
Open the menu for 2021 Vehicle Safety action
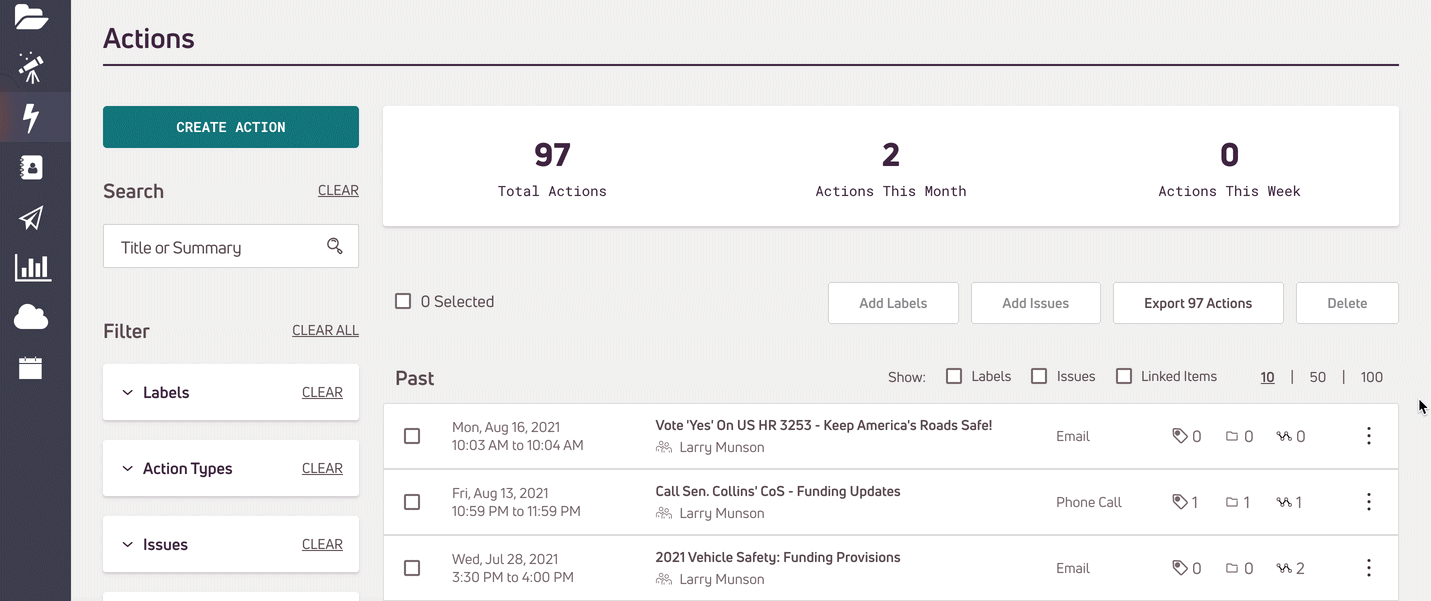1369,568
